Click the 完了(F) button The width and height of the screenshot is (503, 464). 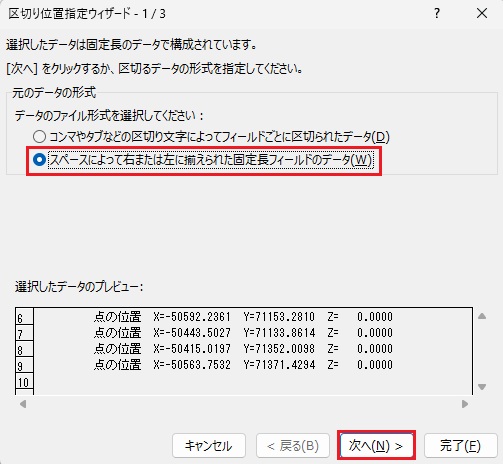[x=460, y=445]
